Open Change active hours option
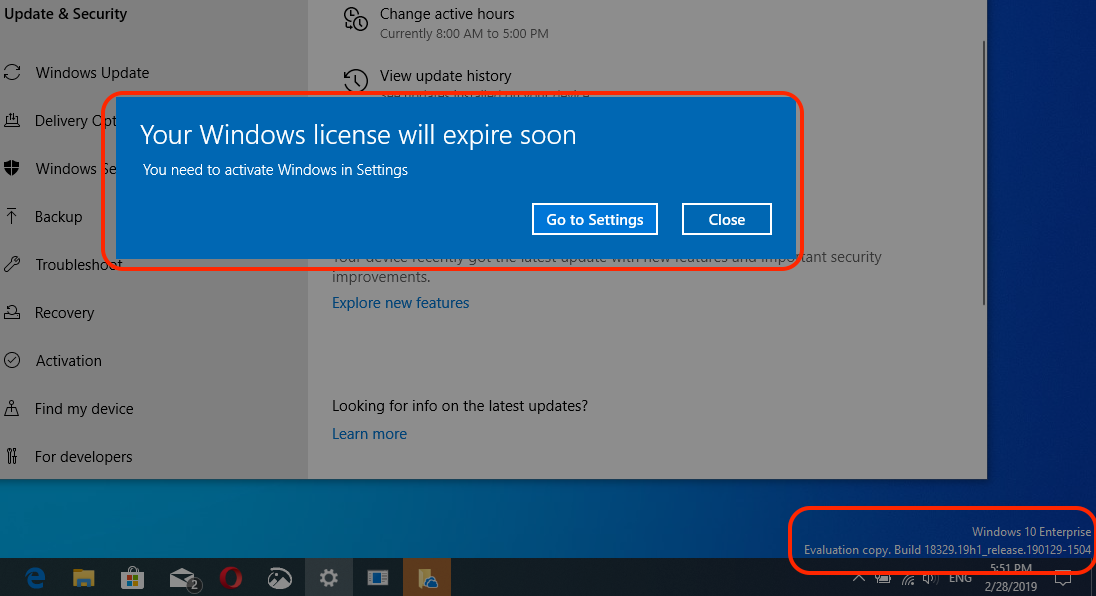 pyautogui.click(x=447, y=14)
